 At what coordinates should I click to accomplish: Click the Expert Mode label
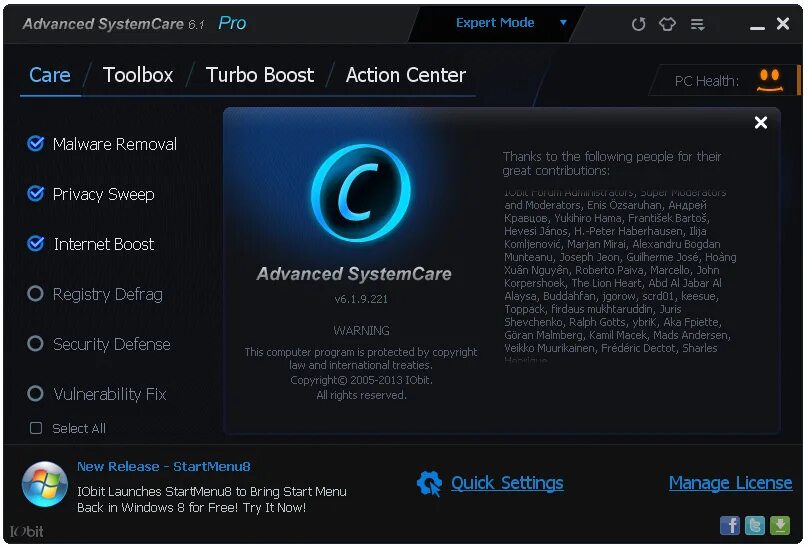tap(495, 23)
